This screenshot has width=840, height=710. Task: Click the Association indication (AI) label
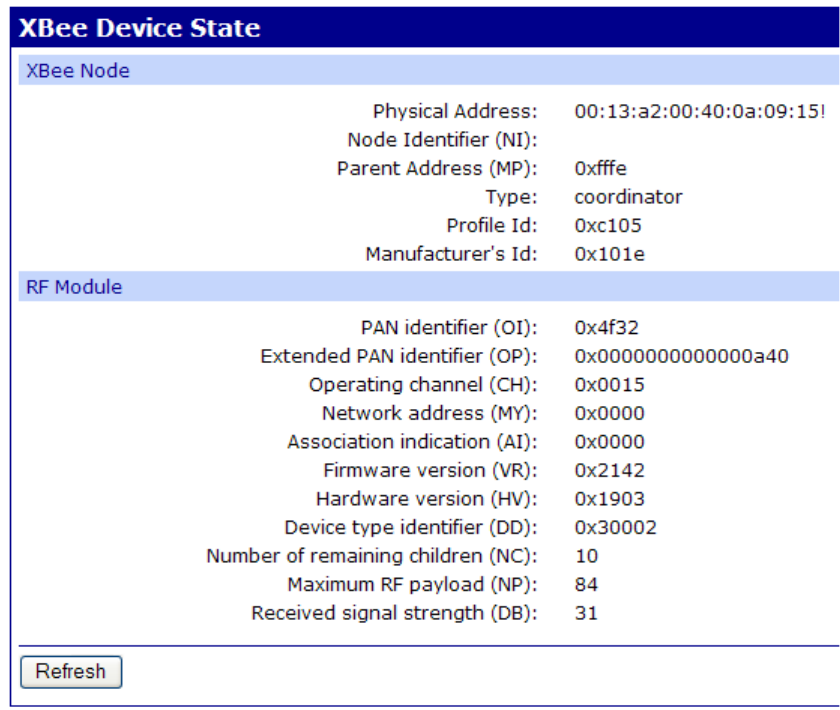coord(412,442)
